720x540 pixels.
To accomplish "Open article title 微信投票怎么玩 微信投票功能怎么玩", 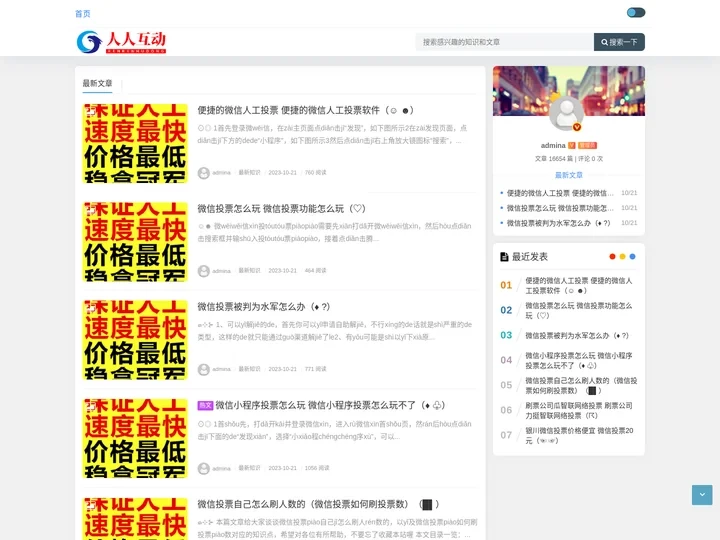I will click(x=281, y=208).
